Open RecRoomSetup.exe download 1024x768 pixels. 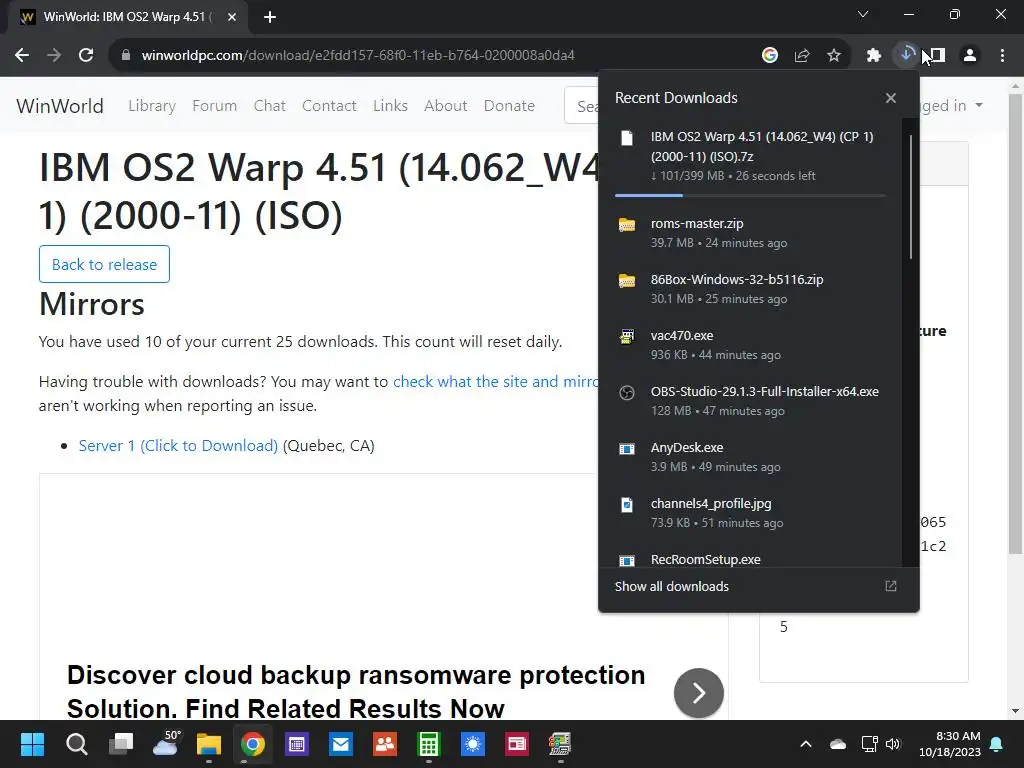(750, 559)
